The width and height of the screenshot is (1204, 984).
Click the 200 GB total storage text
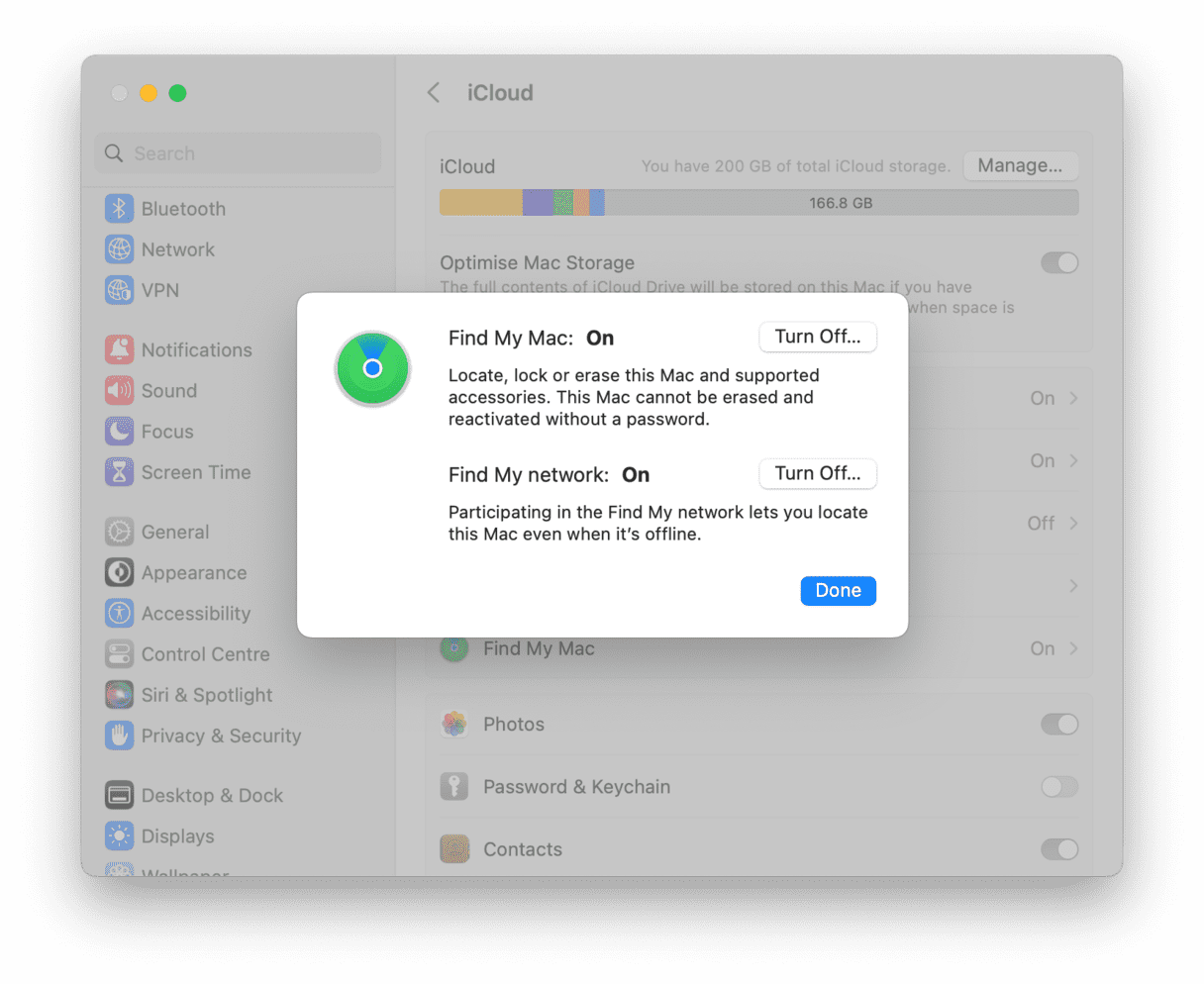coord(795,166)
